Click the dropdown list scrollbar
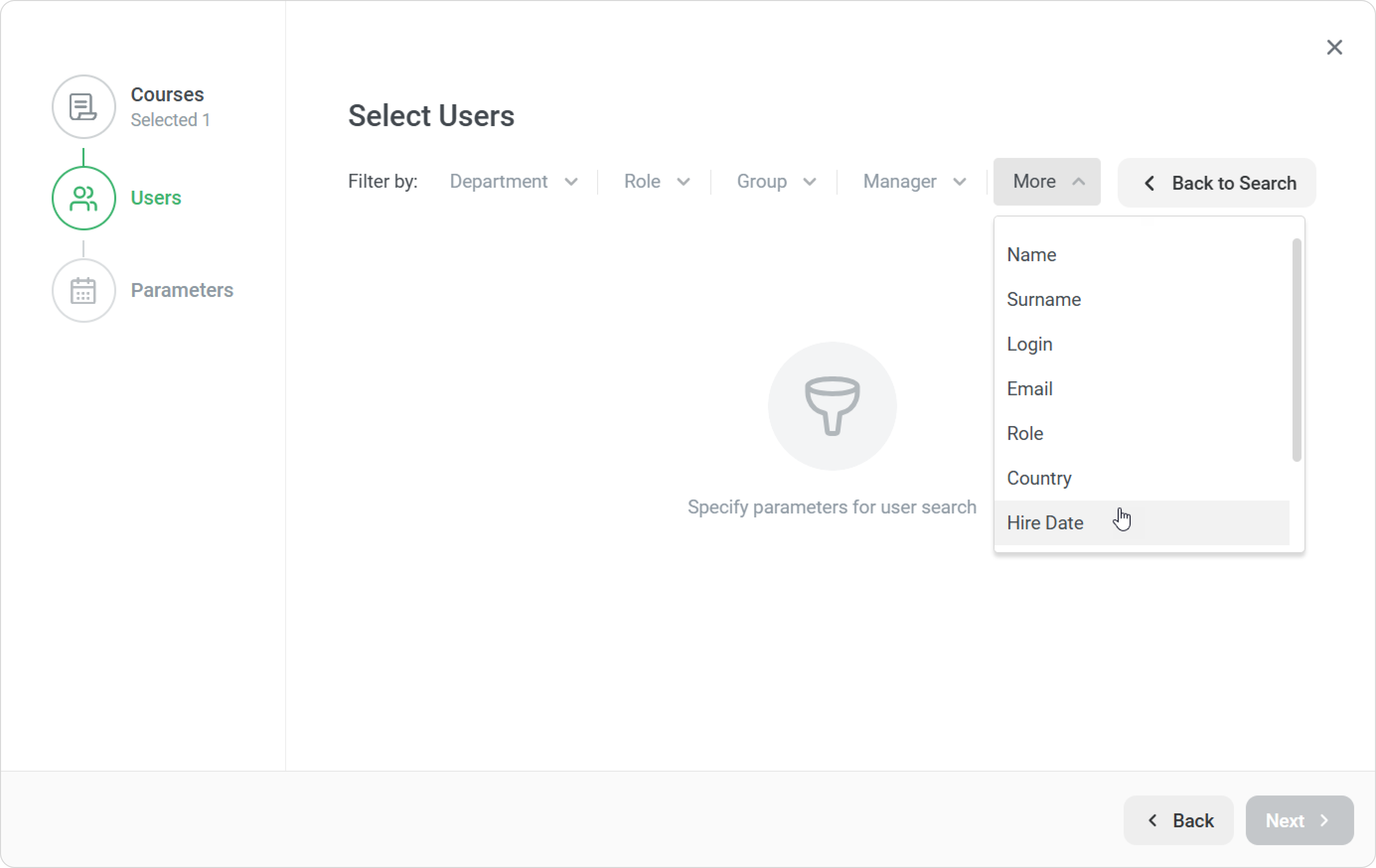Viewport: 1376px width, 868px height. coord(1296,350)
